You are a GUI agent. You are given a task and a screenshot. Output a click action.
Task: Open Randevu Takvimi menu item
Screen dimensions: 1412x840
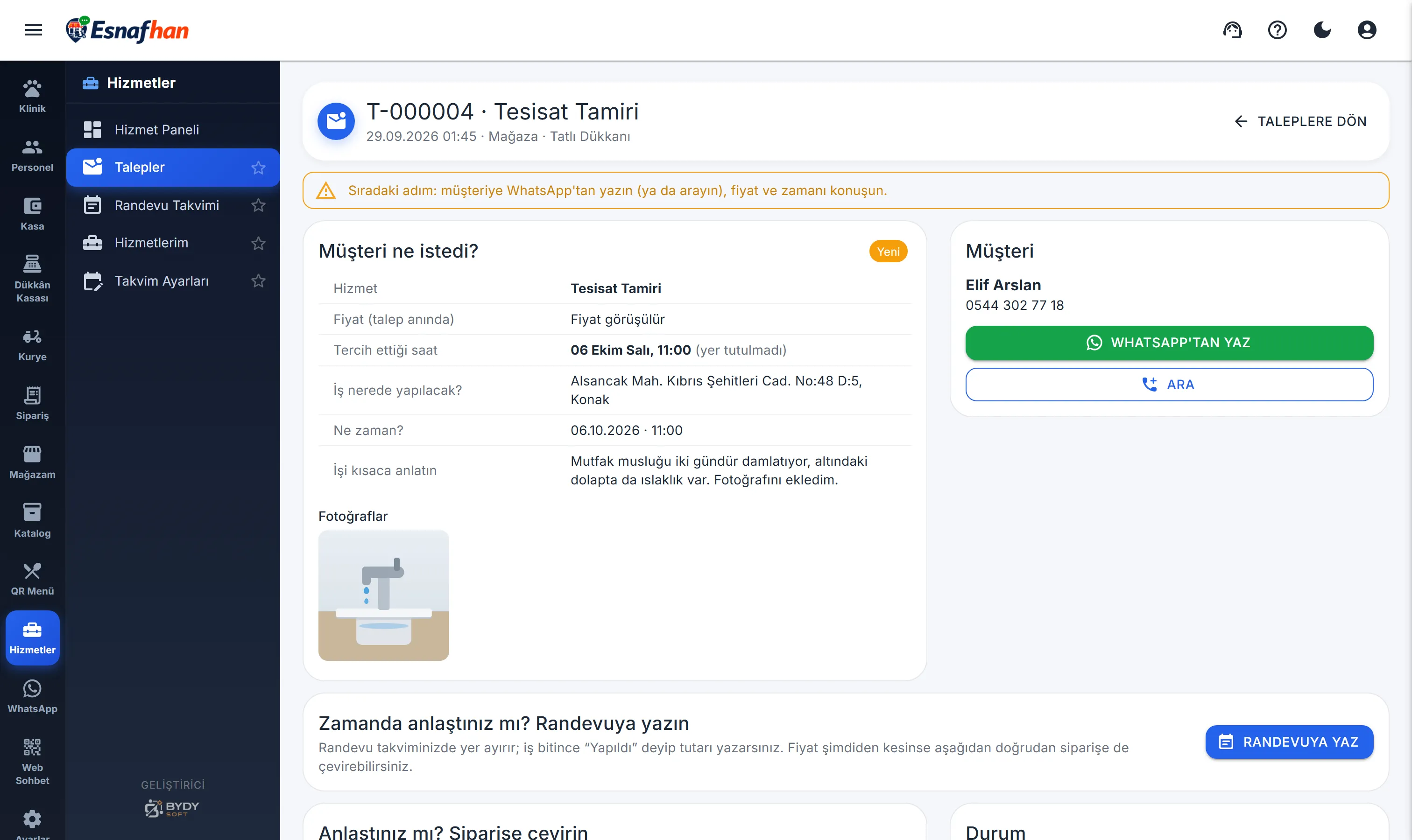point(173,205)
